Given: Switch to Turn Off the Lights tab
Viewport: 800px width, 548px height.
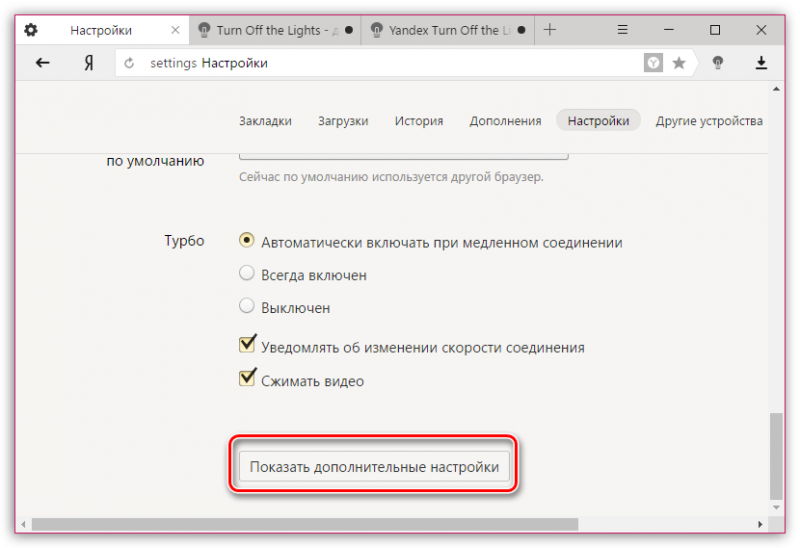Looking at the screenshot, I should 275,30.
